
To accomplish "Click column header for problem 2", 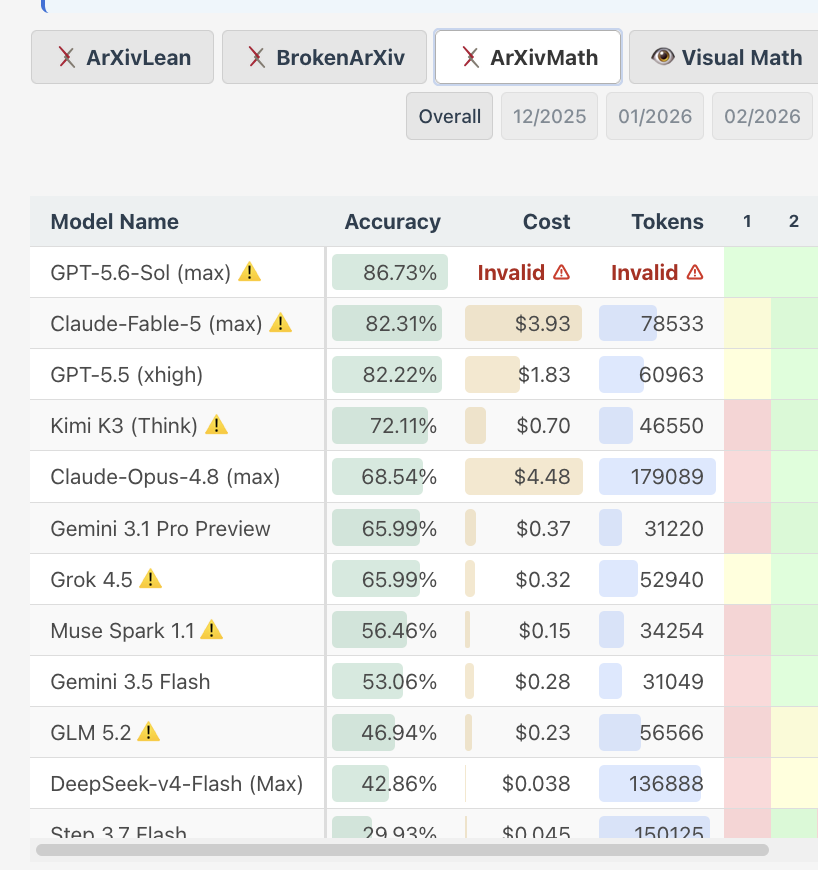I will click(794, 221).
